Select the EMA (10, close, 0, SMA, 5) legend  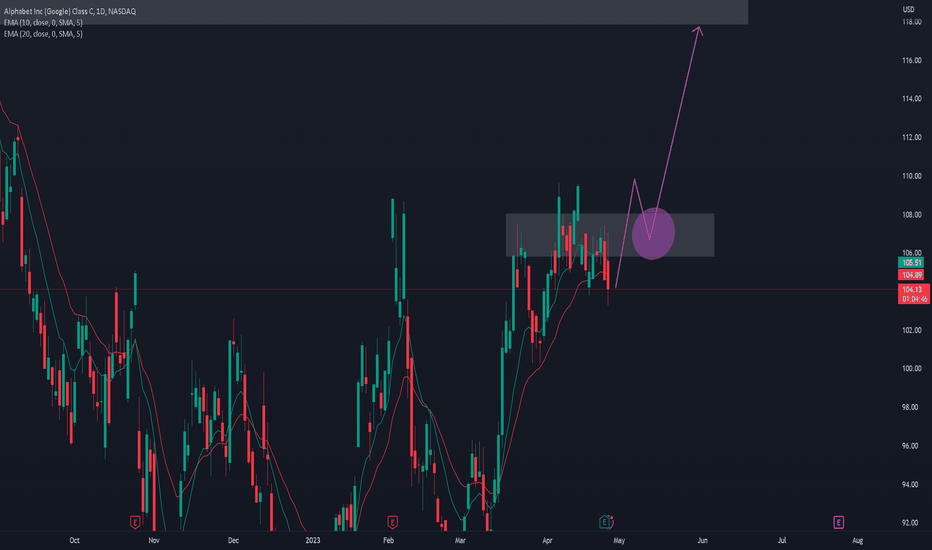(x=43, y=23)
